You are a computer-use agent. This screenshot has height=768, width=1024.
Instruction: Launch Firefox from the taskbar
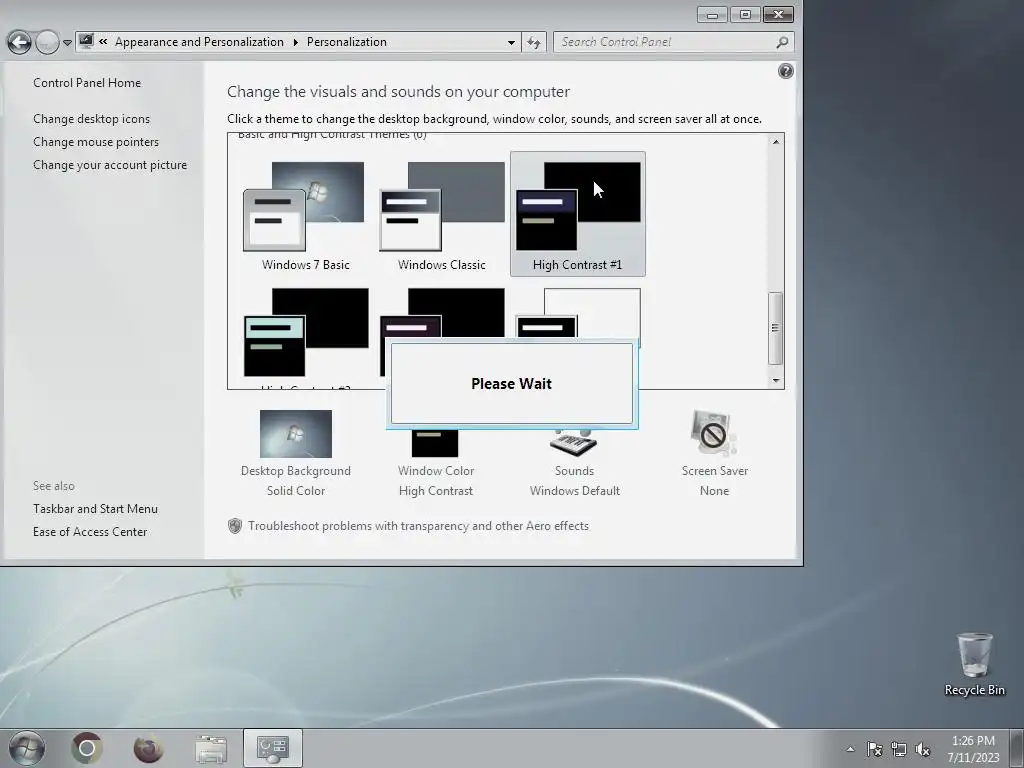pos(148,748)
